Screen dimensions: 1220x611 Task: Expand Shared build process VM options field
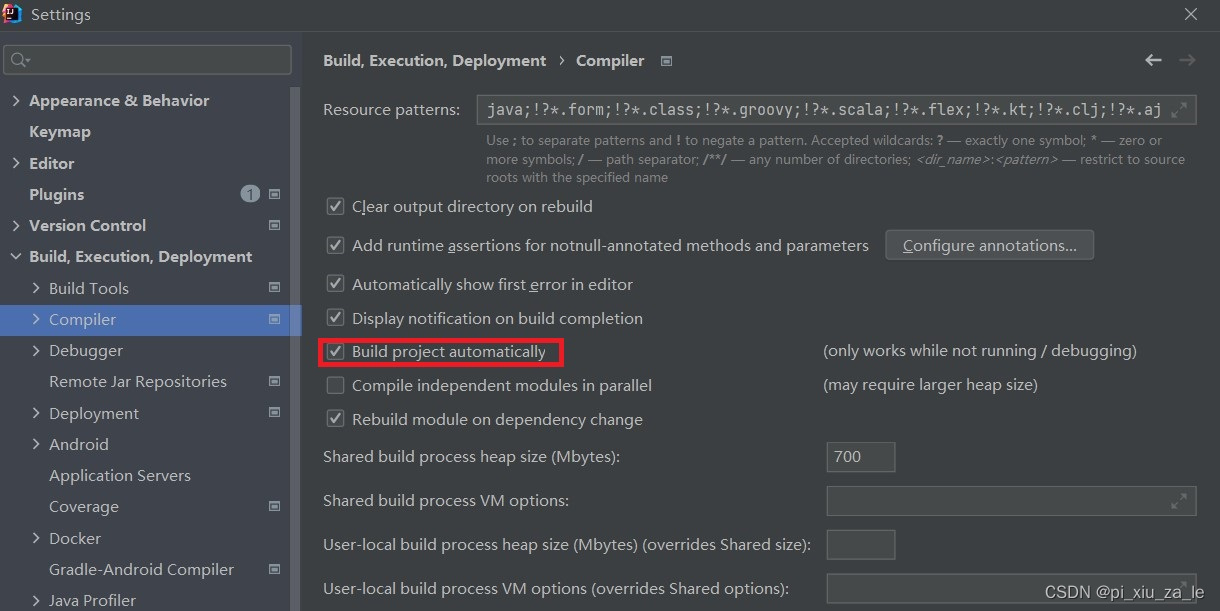coord(1179,500)
